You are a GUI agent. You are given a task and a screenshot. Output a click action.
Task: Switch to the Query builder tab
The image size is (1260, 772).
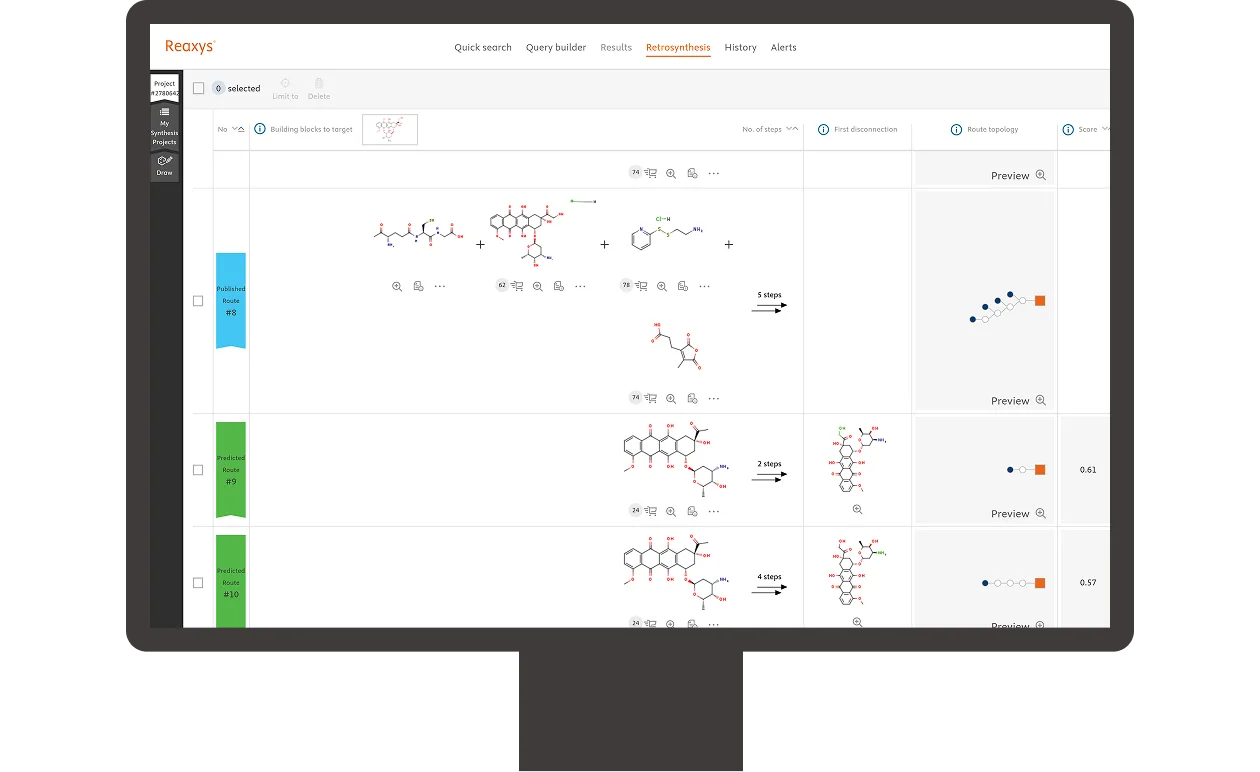[x=556, y=47]
